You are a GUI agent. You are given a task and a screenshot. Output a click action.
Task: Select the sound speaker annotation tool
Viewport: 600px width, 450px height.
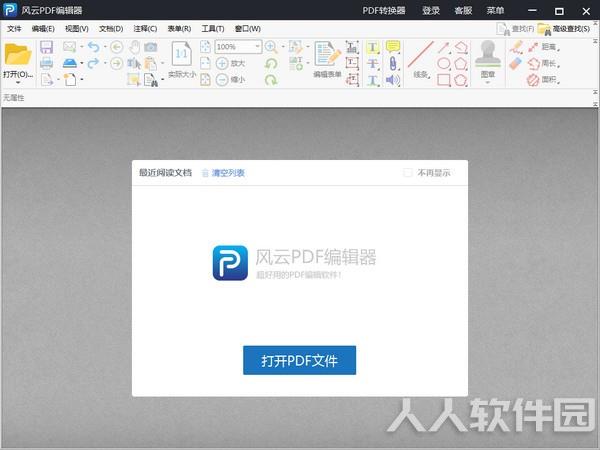[393, 80]
